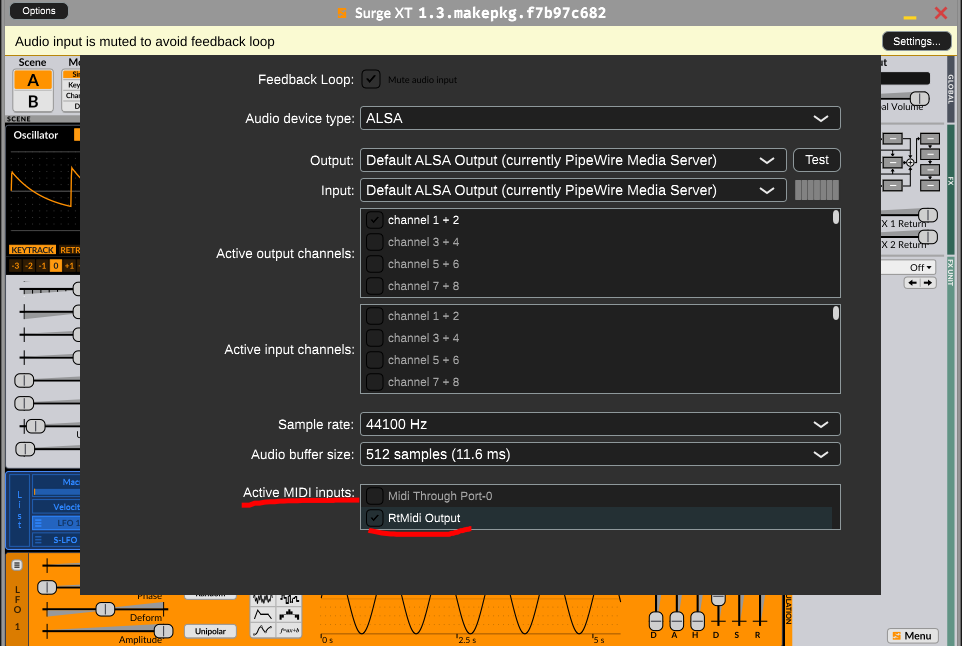Toggle output channel 1 + 2 checkbox
962x646 pixels.
[374, 220]
